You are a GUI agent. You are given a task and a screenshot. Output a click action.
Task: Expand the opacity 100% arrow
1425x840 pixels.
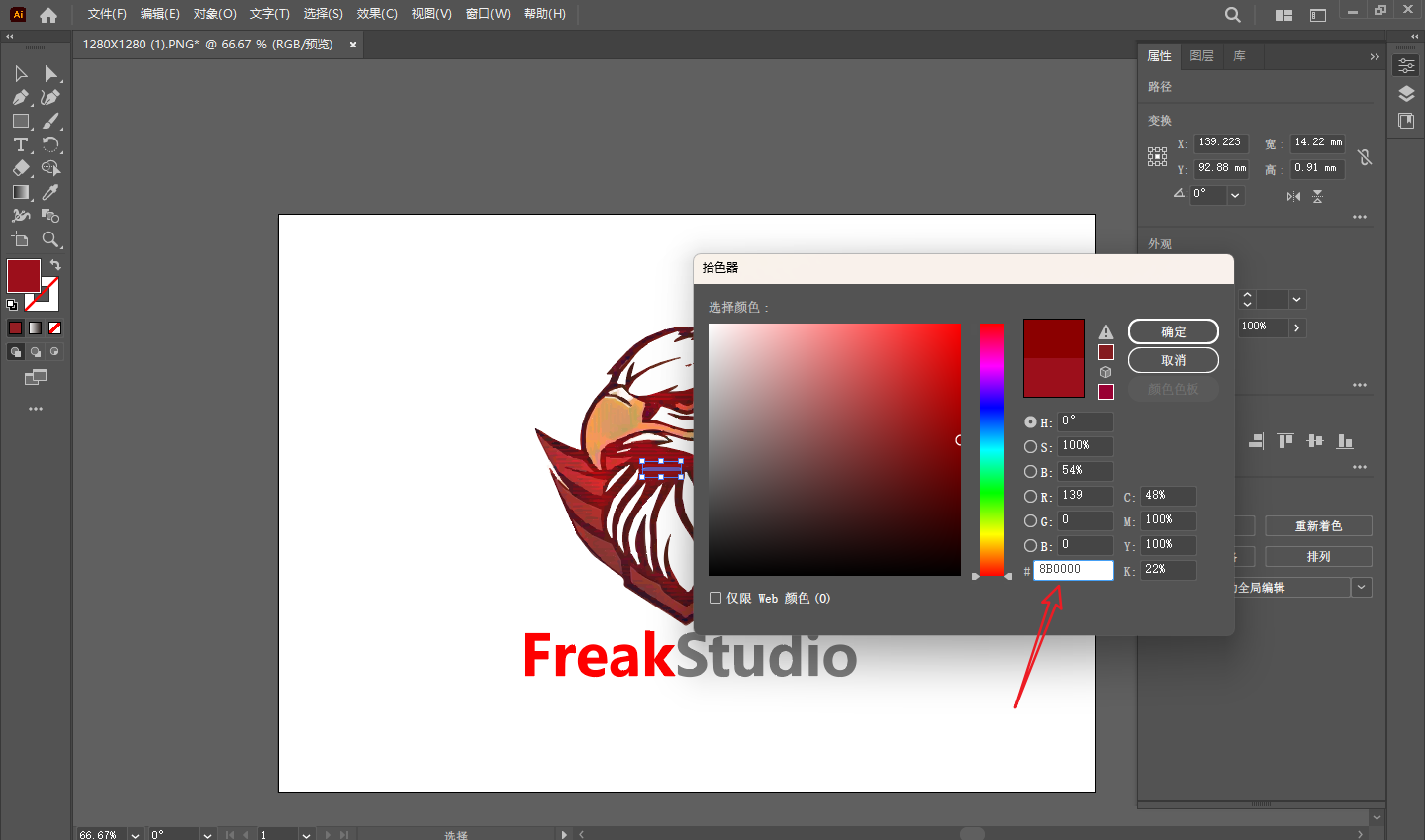1297,327
